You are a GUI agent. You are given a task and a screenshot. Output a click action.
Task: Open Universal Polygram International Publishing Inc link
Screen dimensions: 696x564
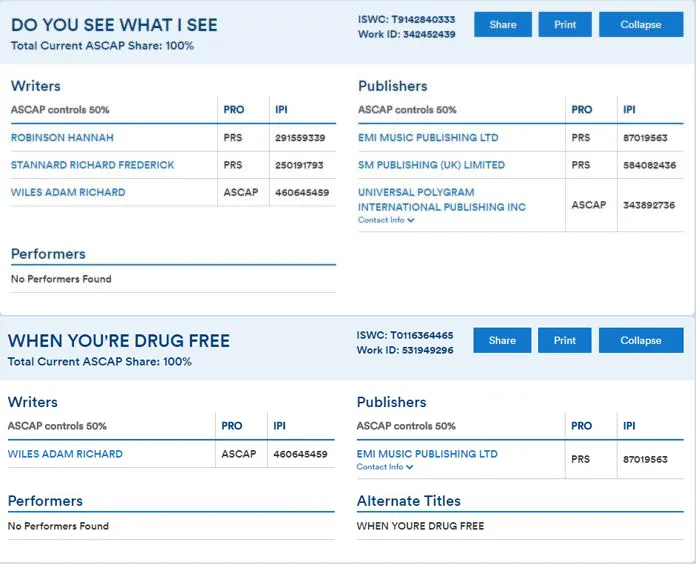pos(442,200)
